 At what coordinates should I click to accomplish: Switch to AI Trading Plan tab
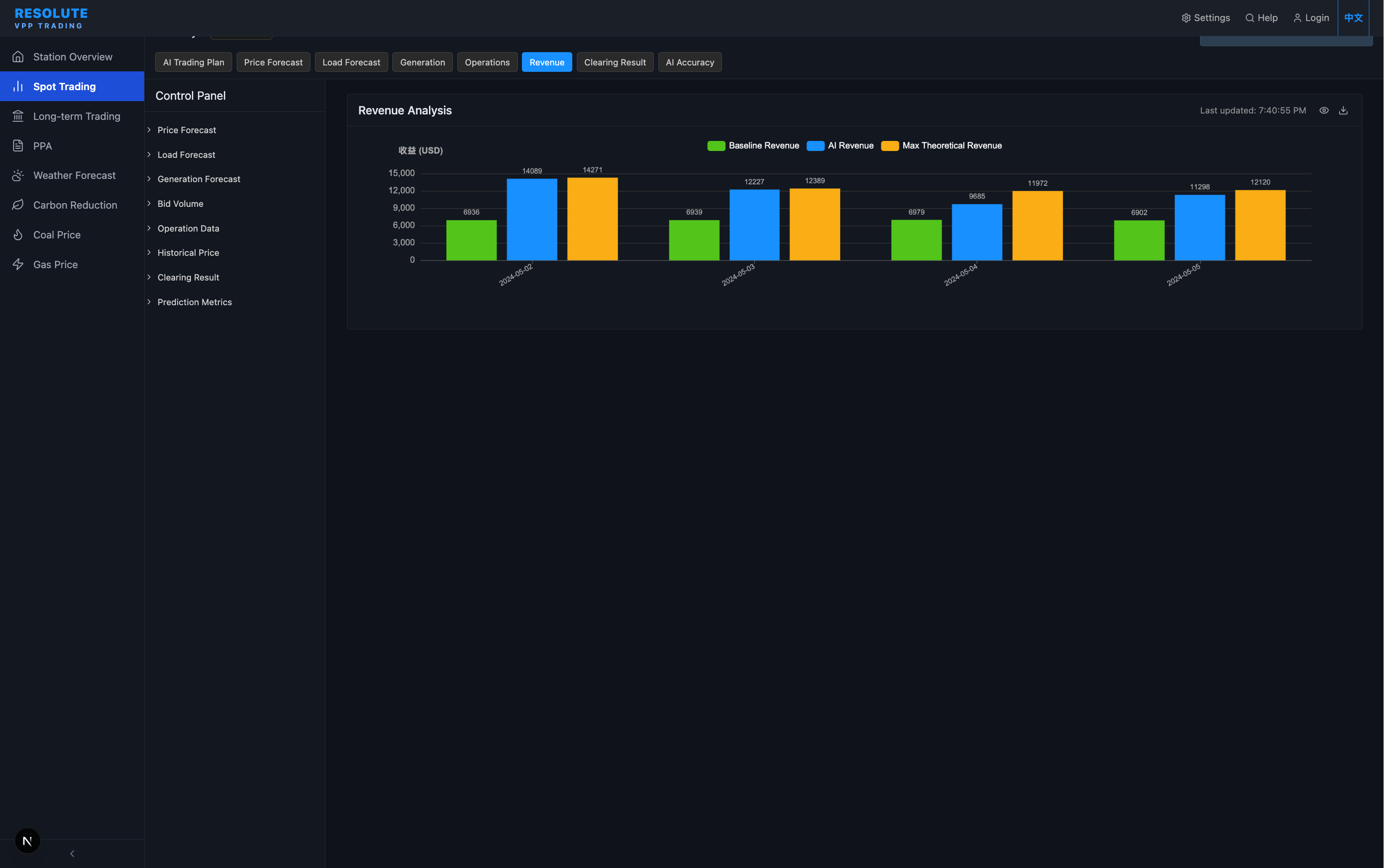click(x=194, y=62)
